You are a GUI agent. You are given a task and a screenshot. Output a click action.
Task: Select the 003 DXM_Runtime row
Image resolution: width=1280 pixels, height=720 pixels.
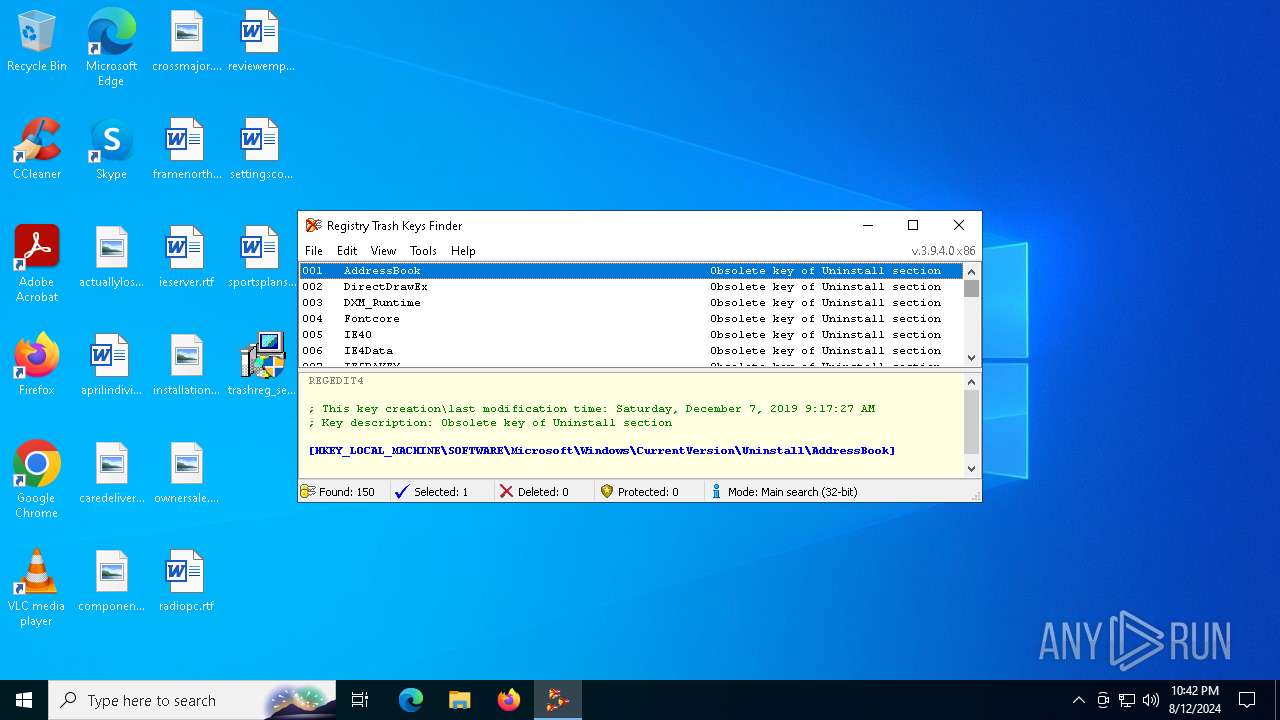(631, 303)
